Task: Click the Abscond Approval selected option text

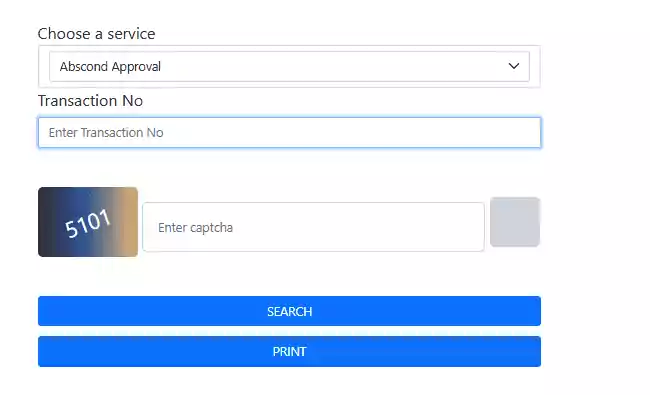Action: point(110,66)
